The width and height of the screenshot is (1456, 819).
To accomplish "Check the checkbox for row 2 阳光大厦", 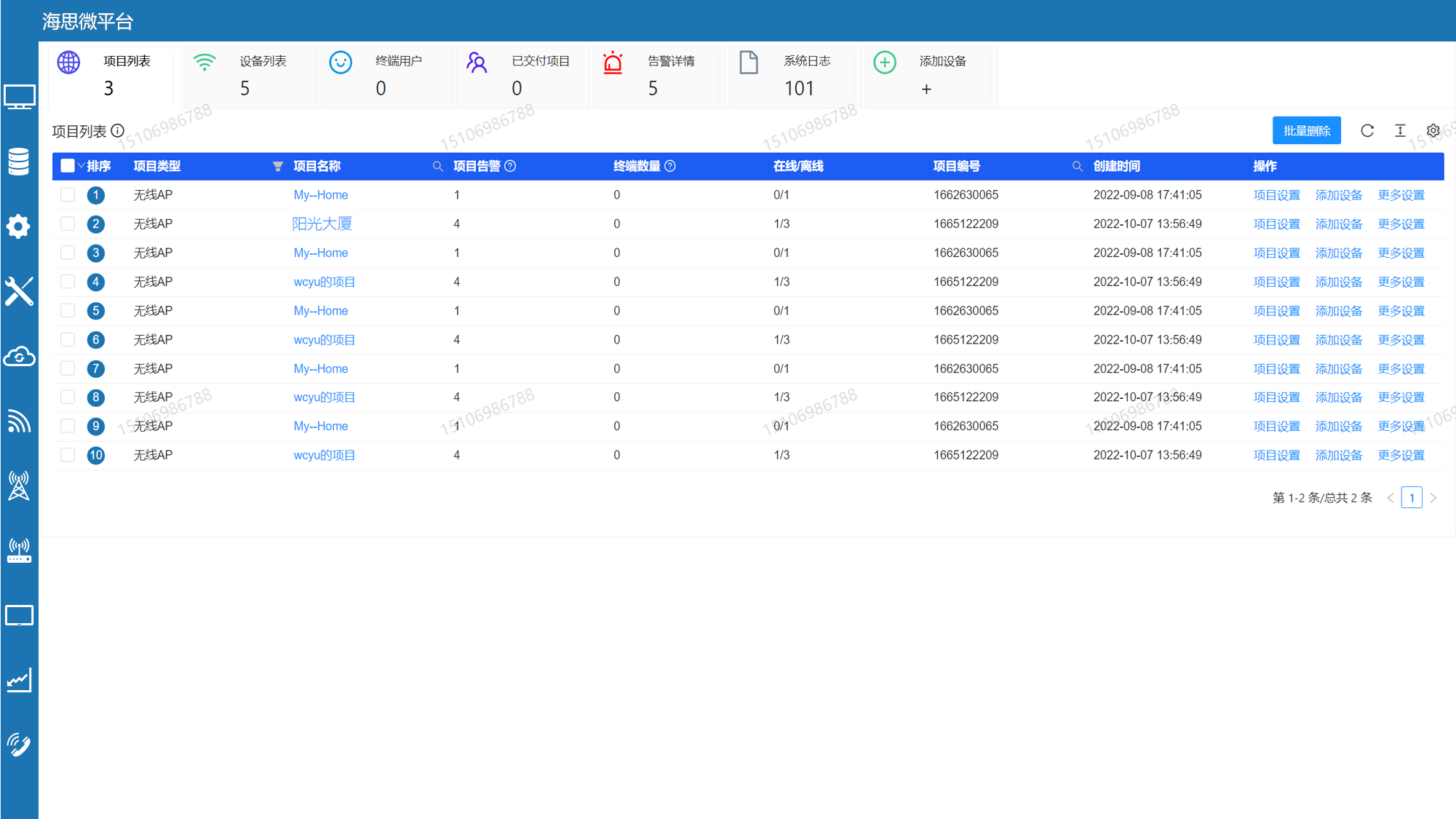I will (68, 223).
